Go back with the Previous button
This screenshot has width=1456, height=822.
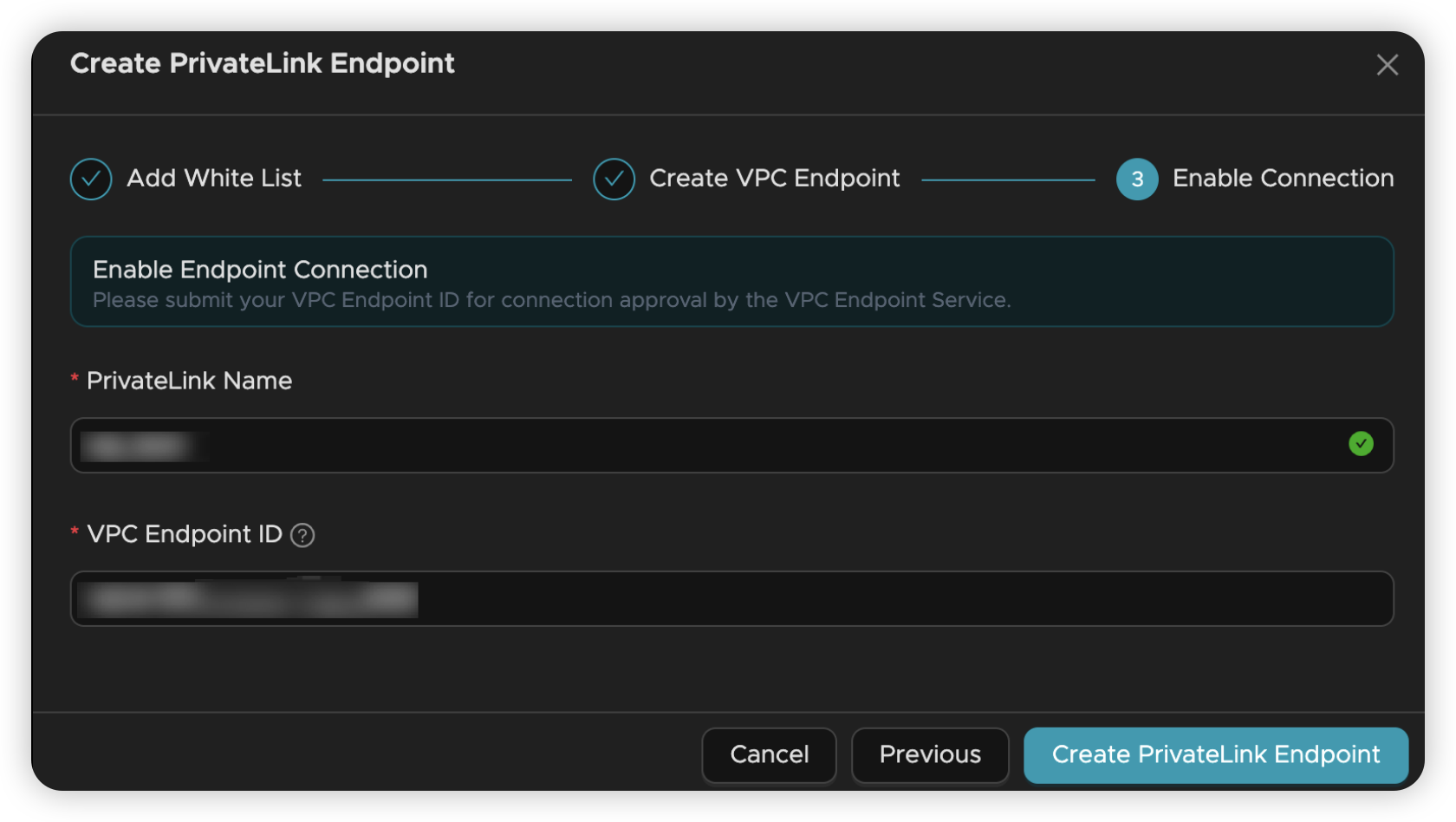pos(930,754)
